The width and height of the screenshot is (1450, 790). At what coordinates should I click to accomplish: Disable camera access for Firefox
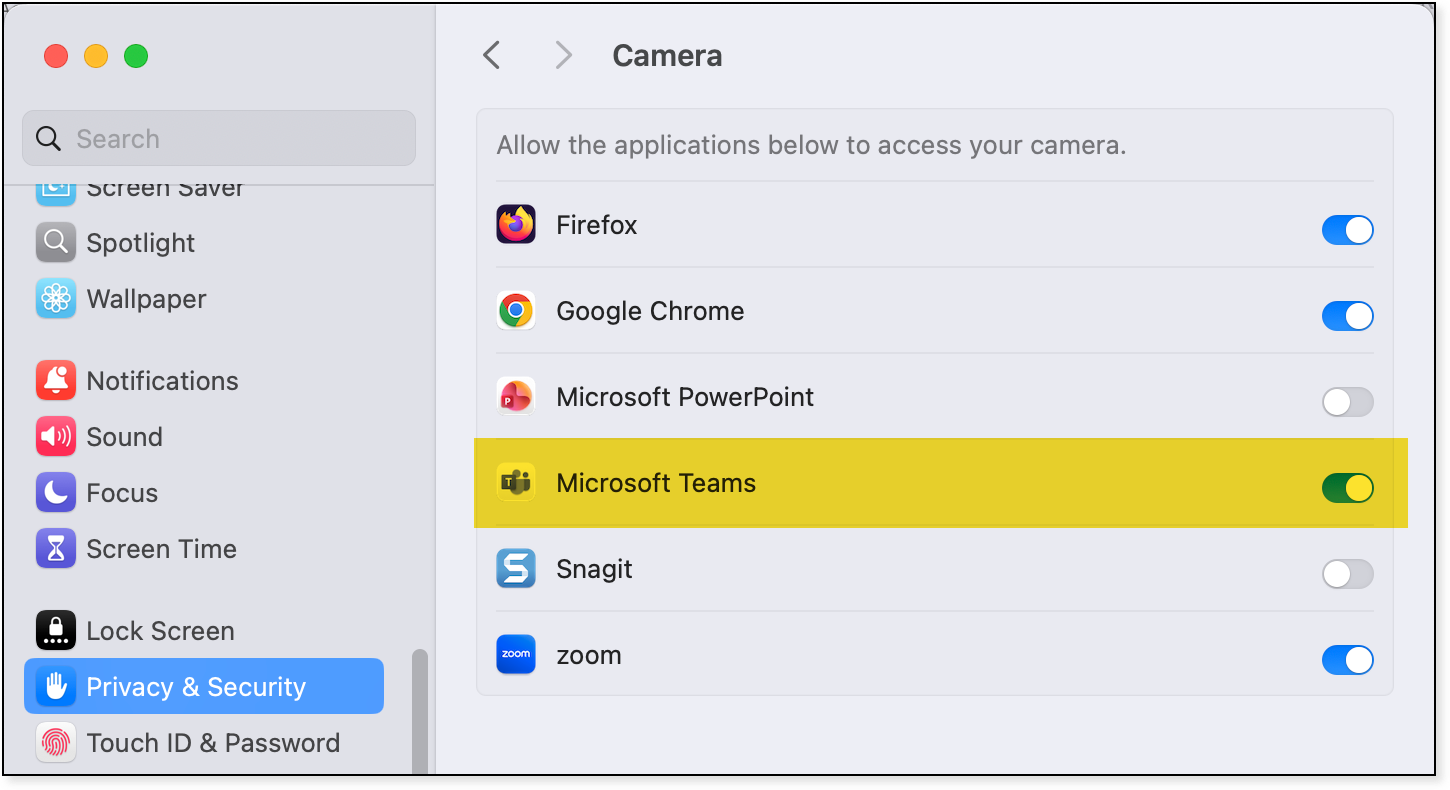click(1347, 230)
